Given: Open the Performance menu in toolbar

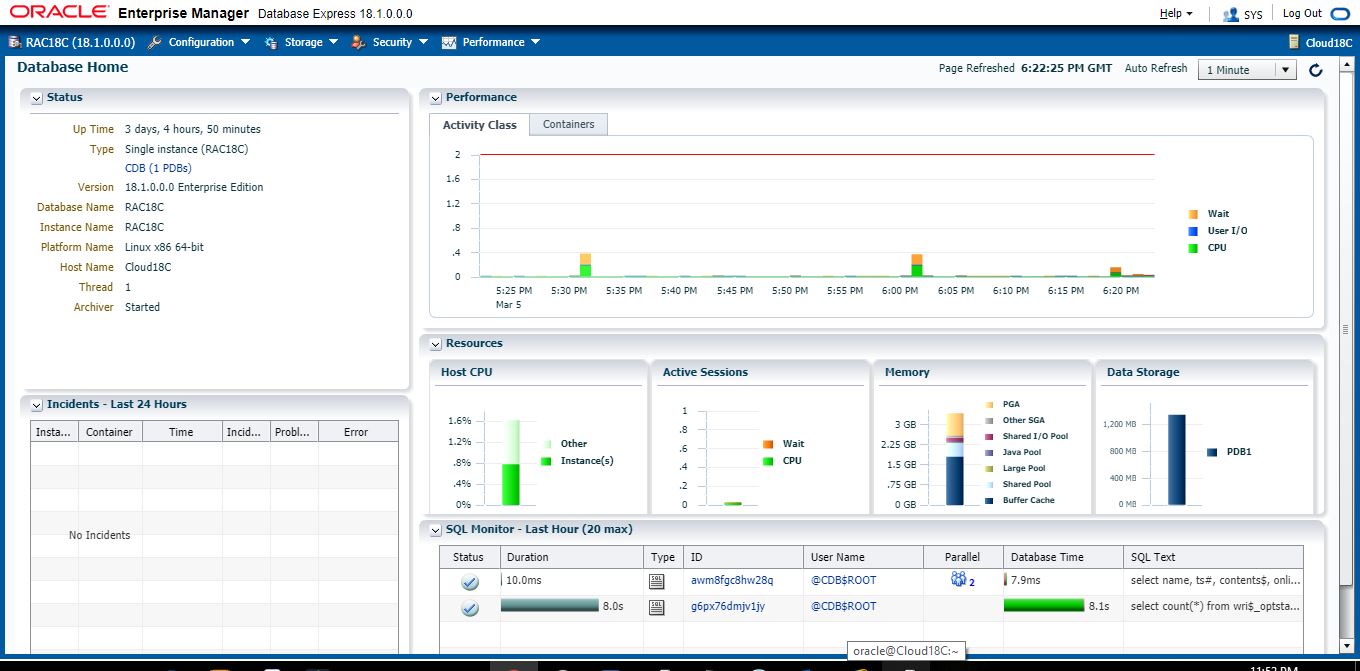Looking at the screenshot, I should point(501,42).
